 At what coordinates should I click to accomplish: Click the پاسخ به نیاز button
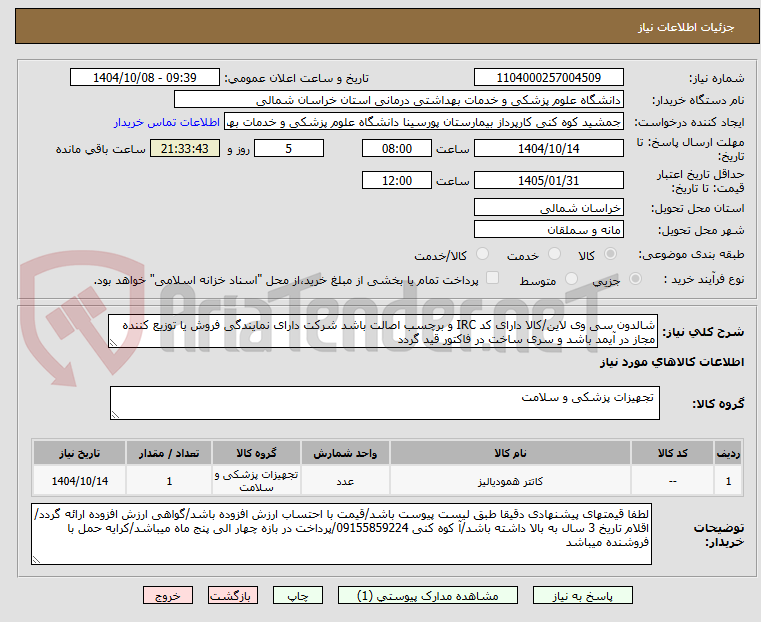coord(582,595)
